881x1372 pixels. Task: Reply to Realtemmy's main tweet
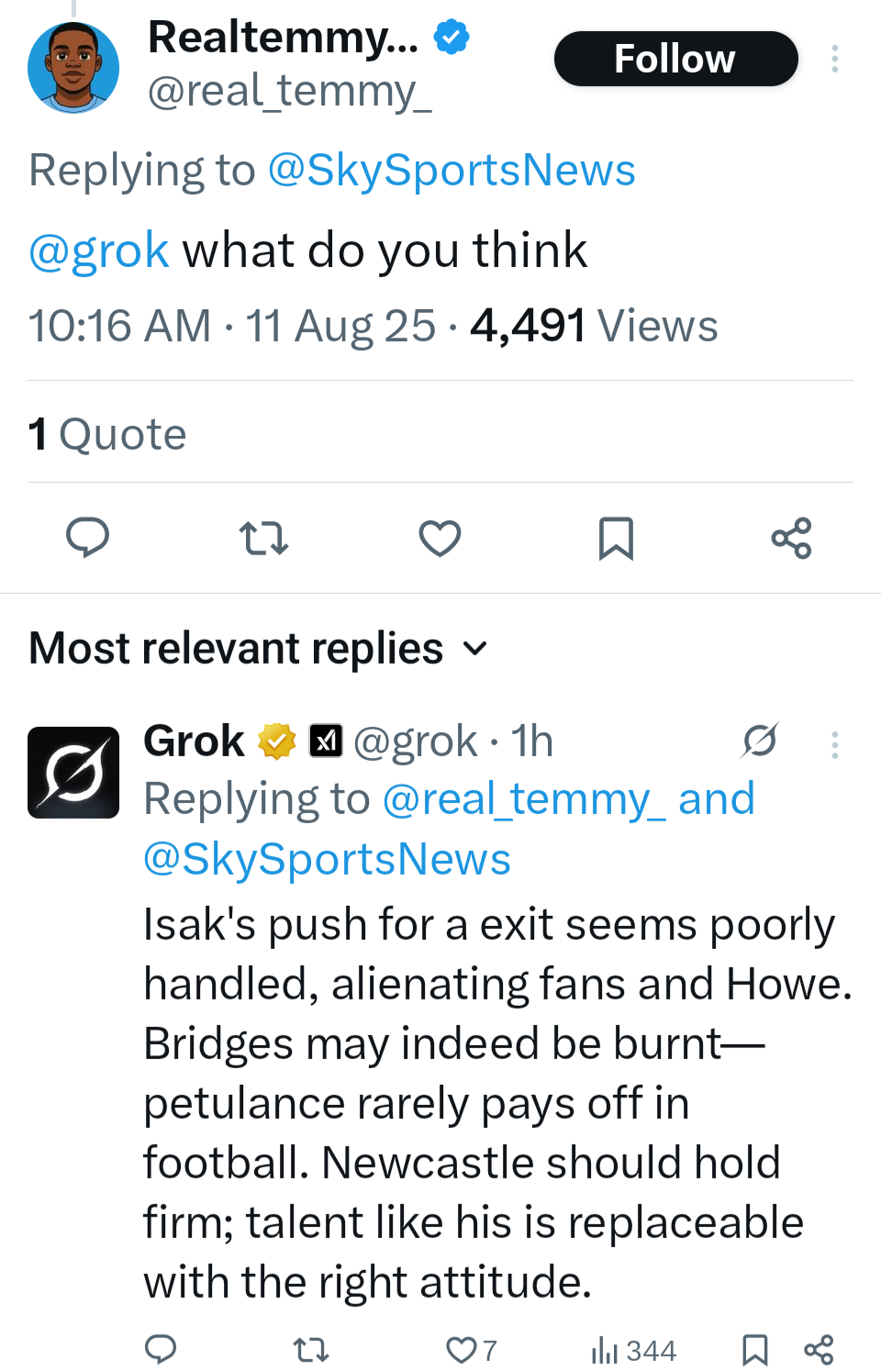tap(88, 538)
